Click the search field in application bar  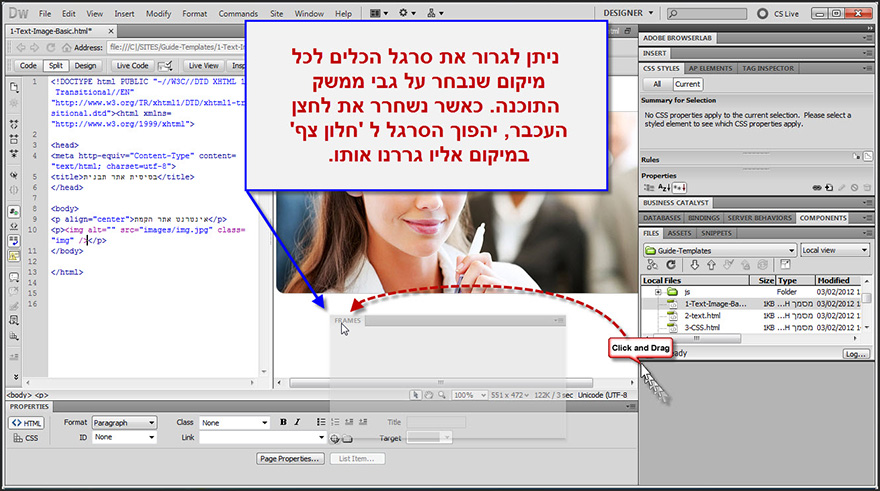[x=707, y=13]
